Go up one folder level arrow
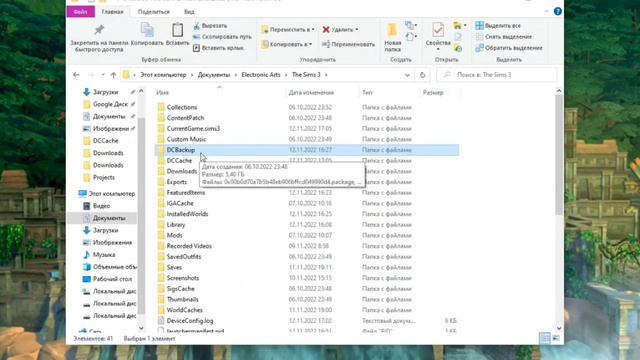Viewport: 640px width, 360px height. (x=113, y=75)
